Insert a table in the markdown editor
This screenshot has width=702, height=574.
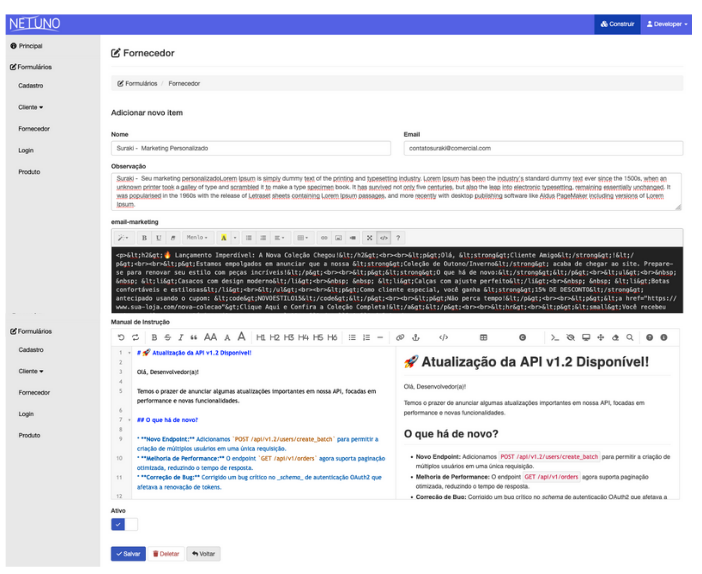(484, 338)
